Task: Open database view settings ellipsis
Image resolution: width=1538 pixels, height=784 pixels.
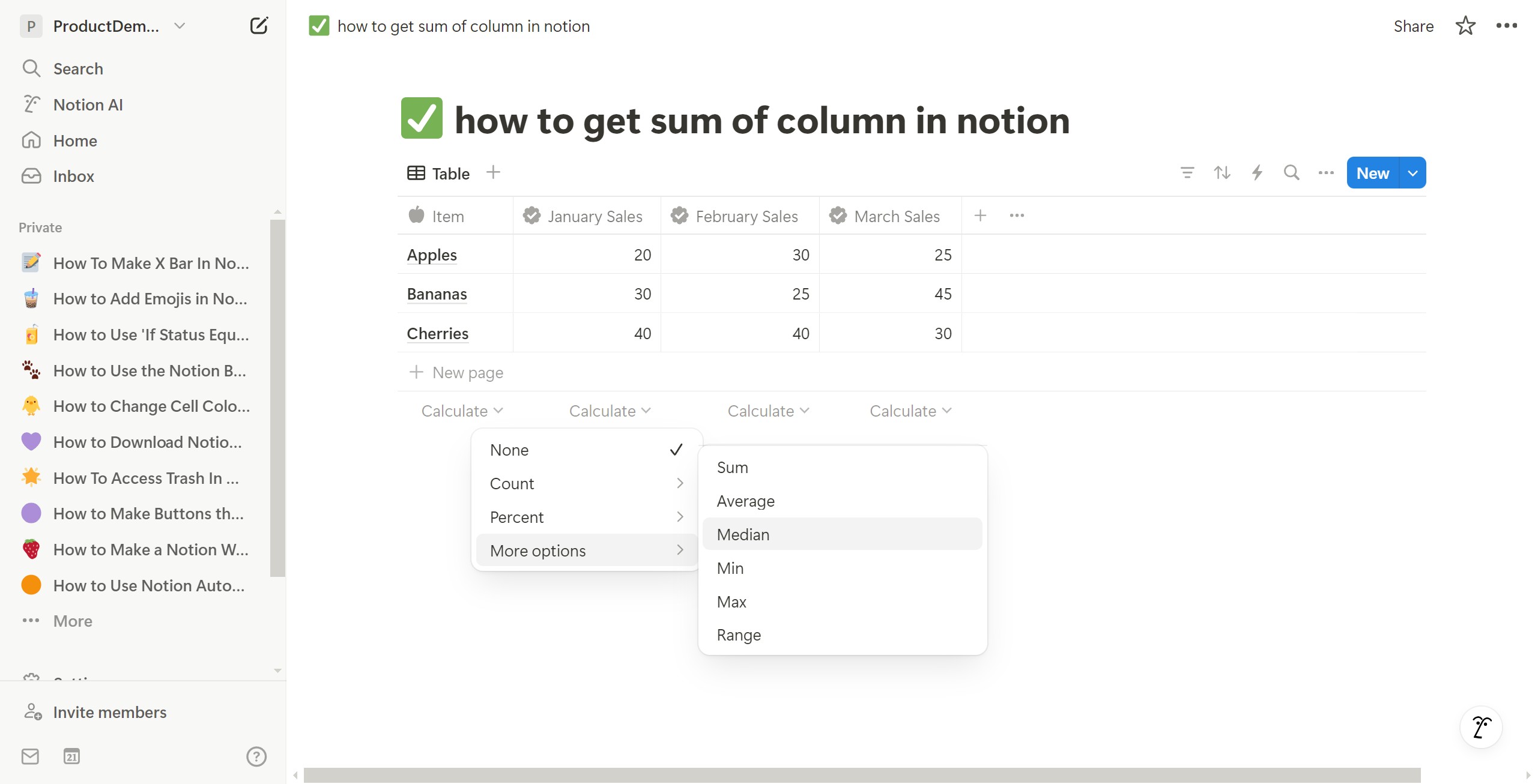Action: 1326,173
